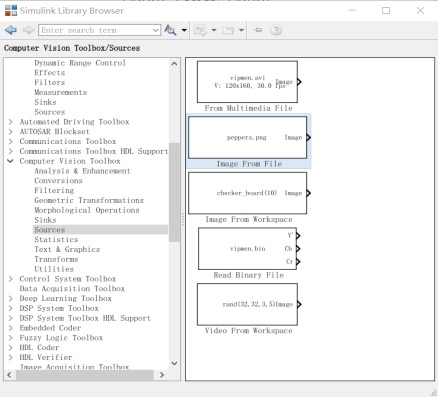Viewport: 438px width, 397px height.
Task: Maximize the Simulink Library Browser window
Action: (386, 11)
